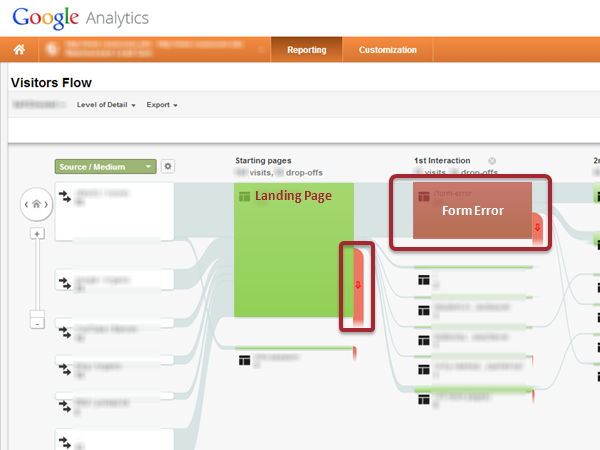This screenshot has width=600, height=450.
Task: Open the Export dropdown menu
Action: [x=162, y=105]
